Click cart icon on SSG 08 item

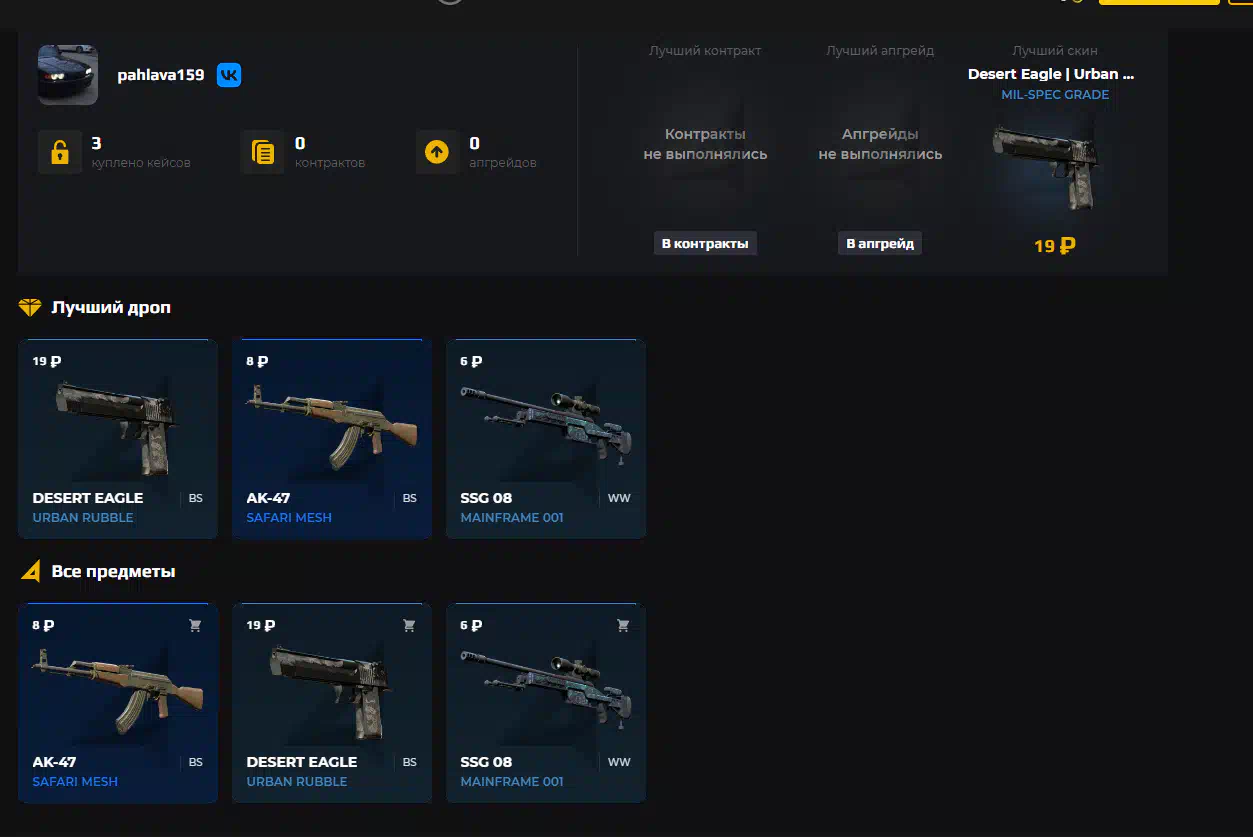click(623, 625)
